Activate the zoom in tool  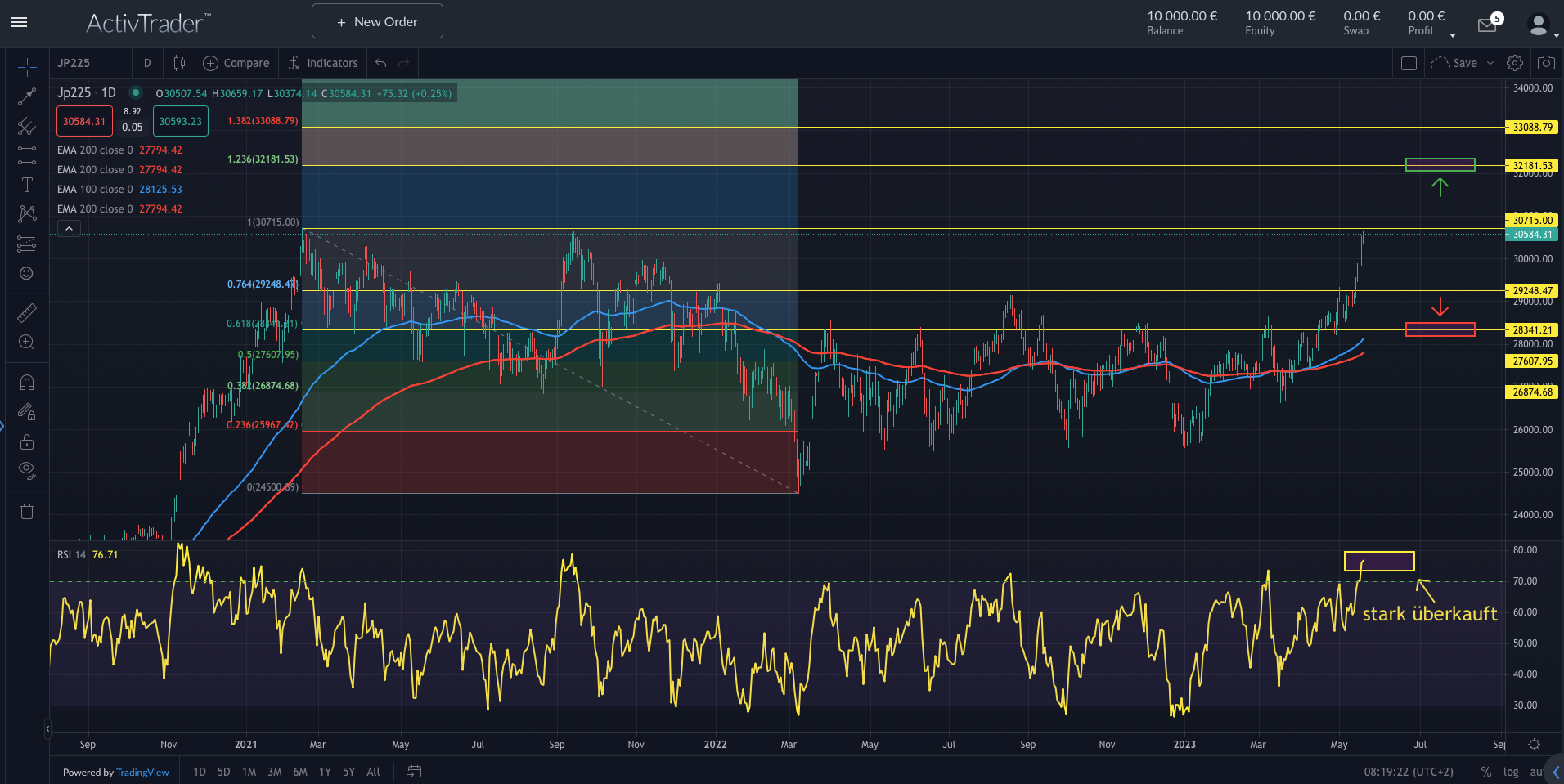[x=27, y=343]
